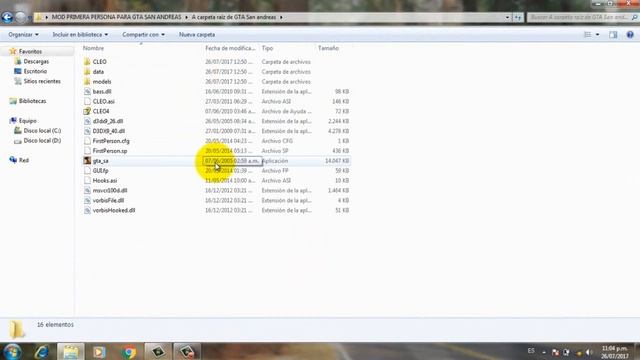
Task: Open Disco local (C:) drive
Action: 42,131
